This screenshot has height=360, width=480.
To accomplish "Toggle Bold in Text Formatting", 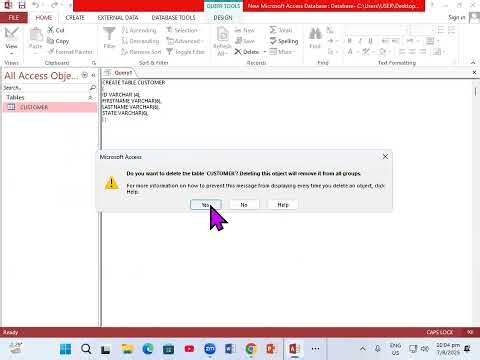I will (x=349, y=41).
